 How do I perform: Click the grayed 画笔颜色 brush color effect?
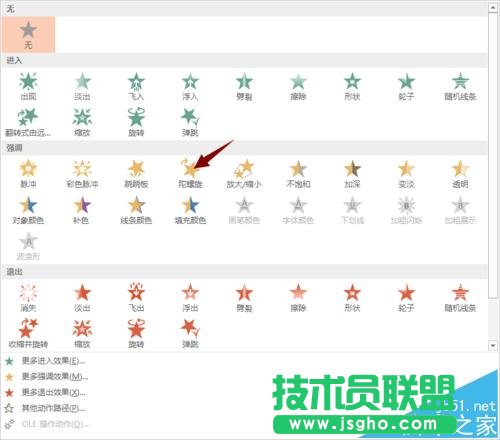click(244, 210)
